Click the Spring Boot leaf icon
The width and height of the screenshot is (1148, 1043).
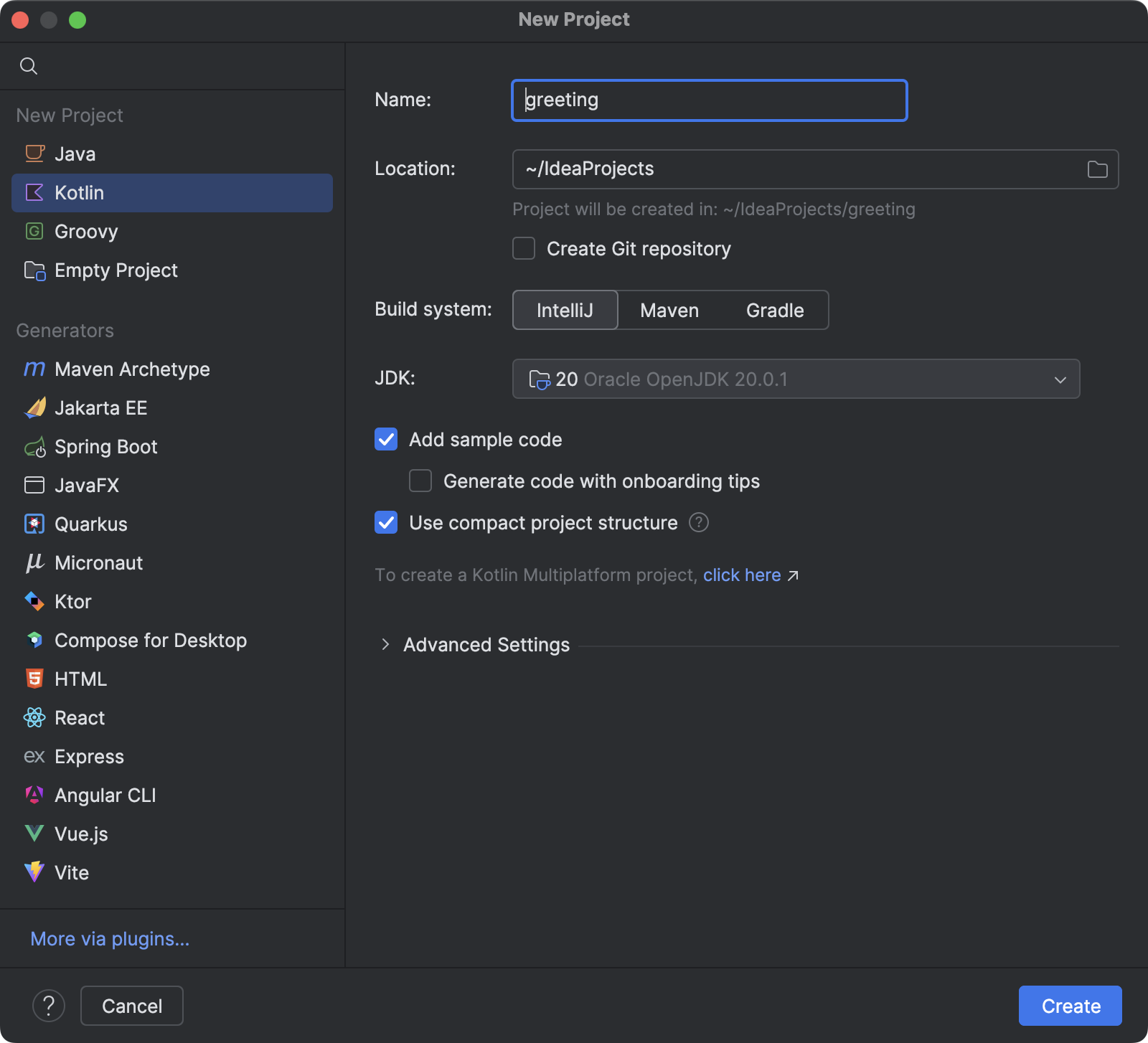pyautogui.click(x=34, y=446)
